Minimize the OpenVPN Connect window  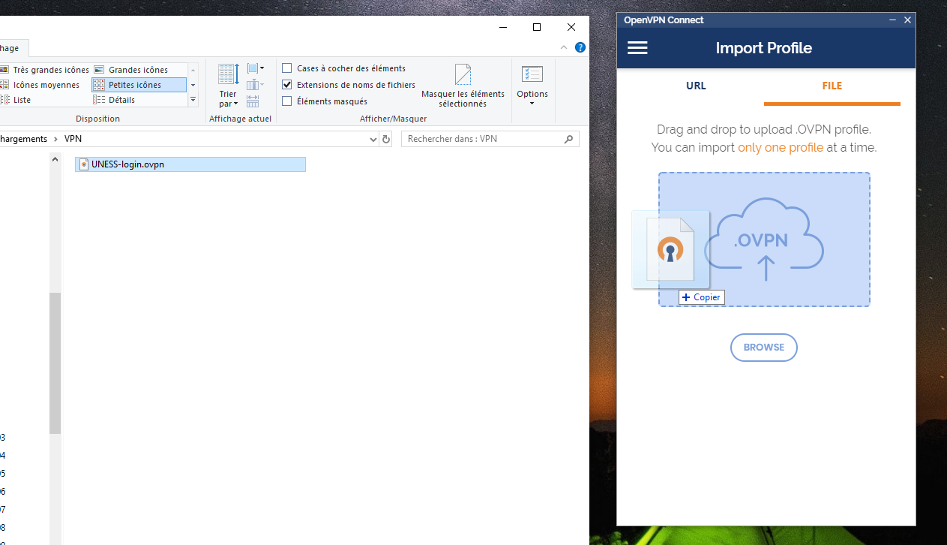pyautogui.click(x=892, y=20)
